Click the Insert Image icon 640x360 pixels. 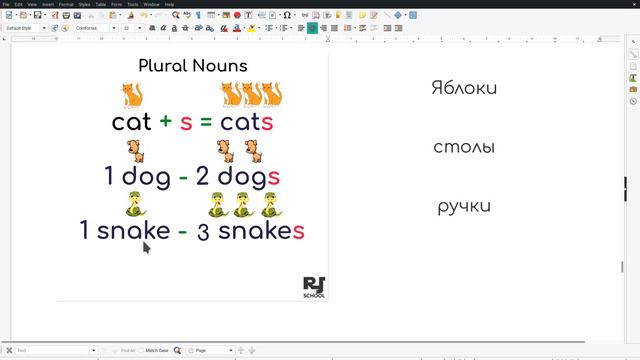click(x=226, y=15)
